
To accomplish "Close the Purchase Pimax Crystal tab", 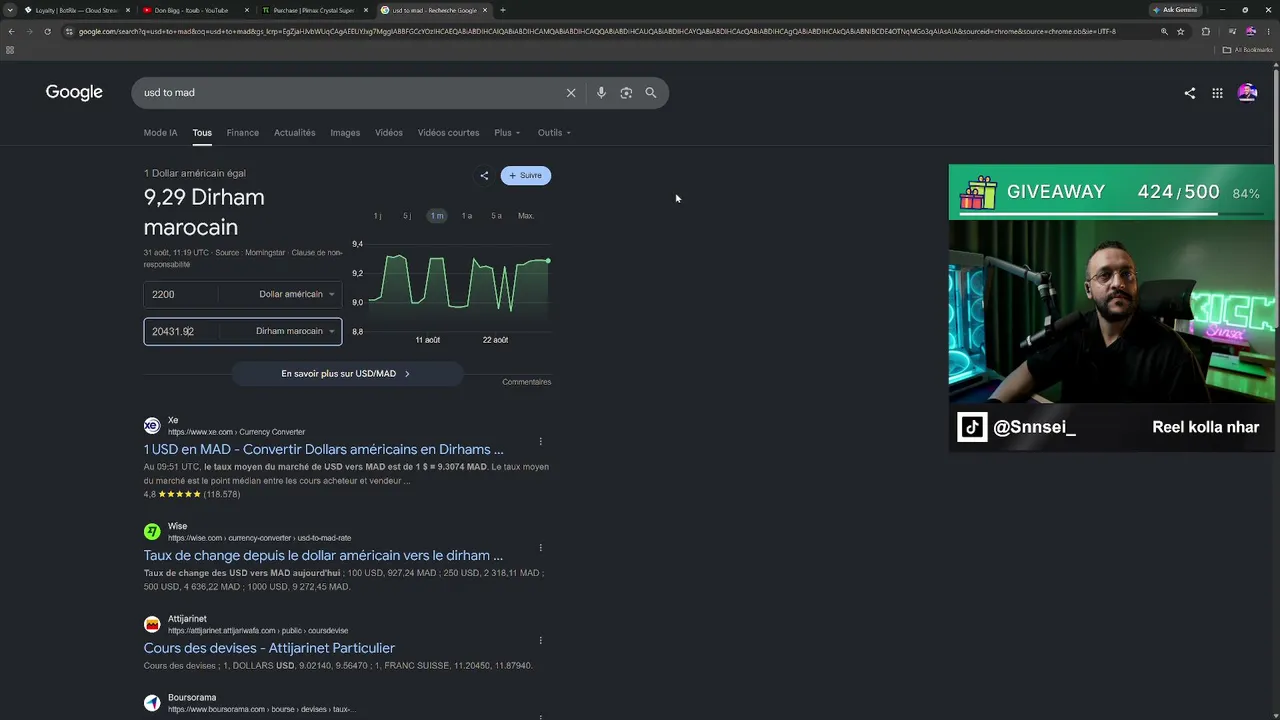I will [x=366, y=10].
